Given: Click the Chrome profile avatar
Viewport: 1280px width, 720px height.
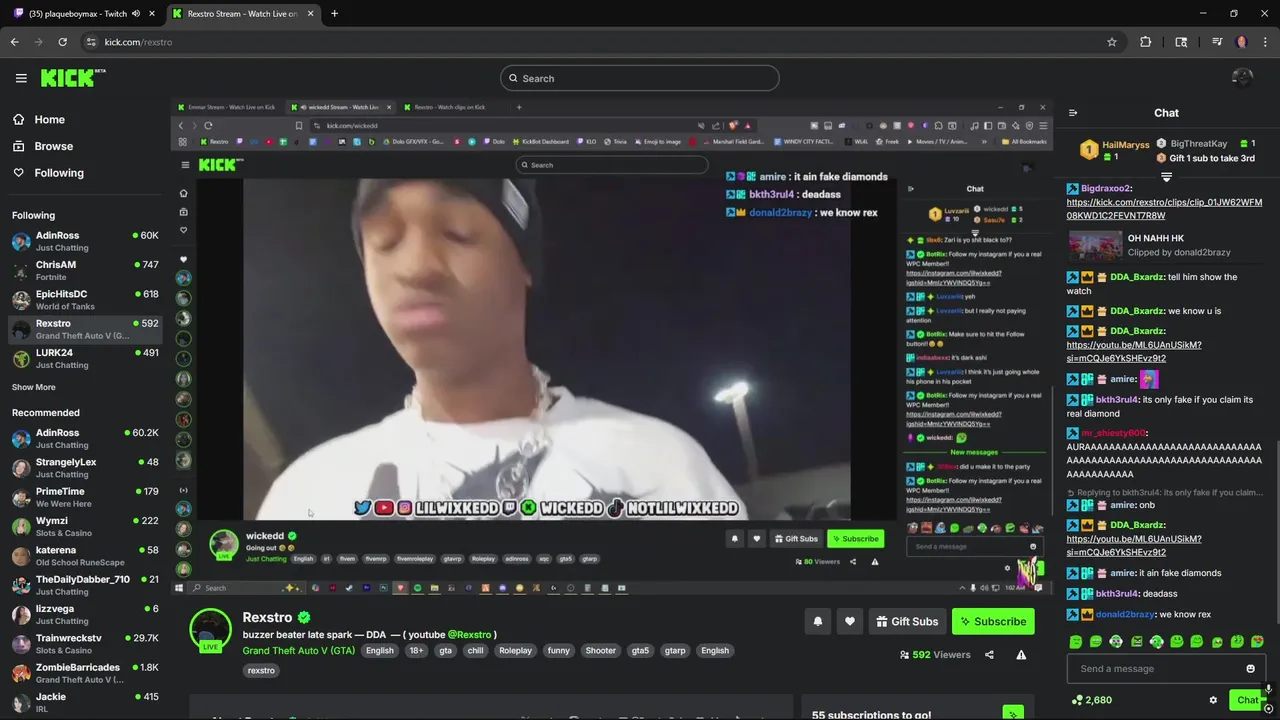Looking at the screenshot, I should coord(1242,42).
